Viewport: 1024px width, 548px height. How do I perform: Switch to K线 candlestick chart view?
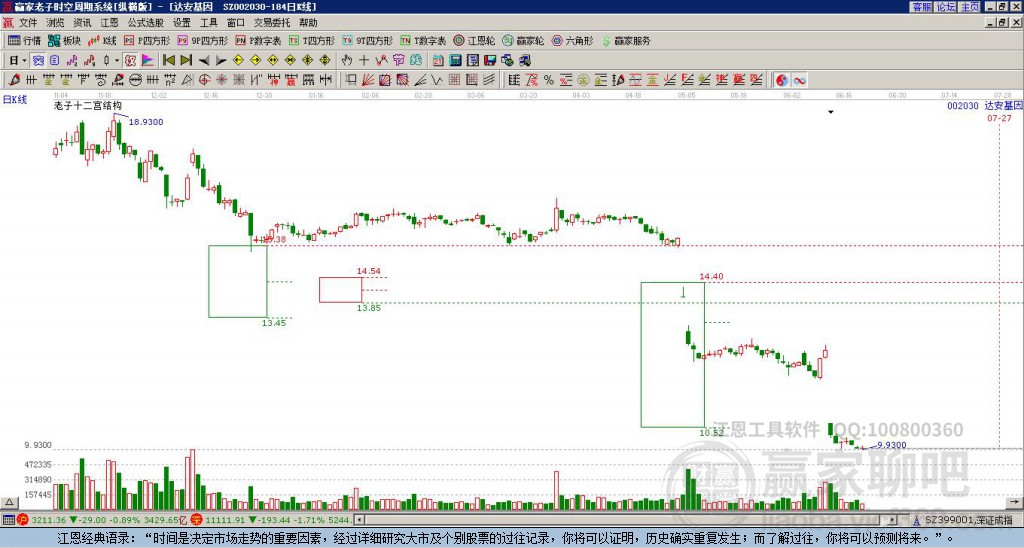(x=102, y=40)
